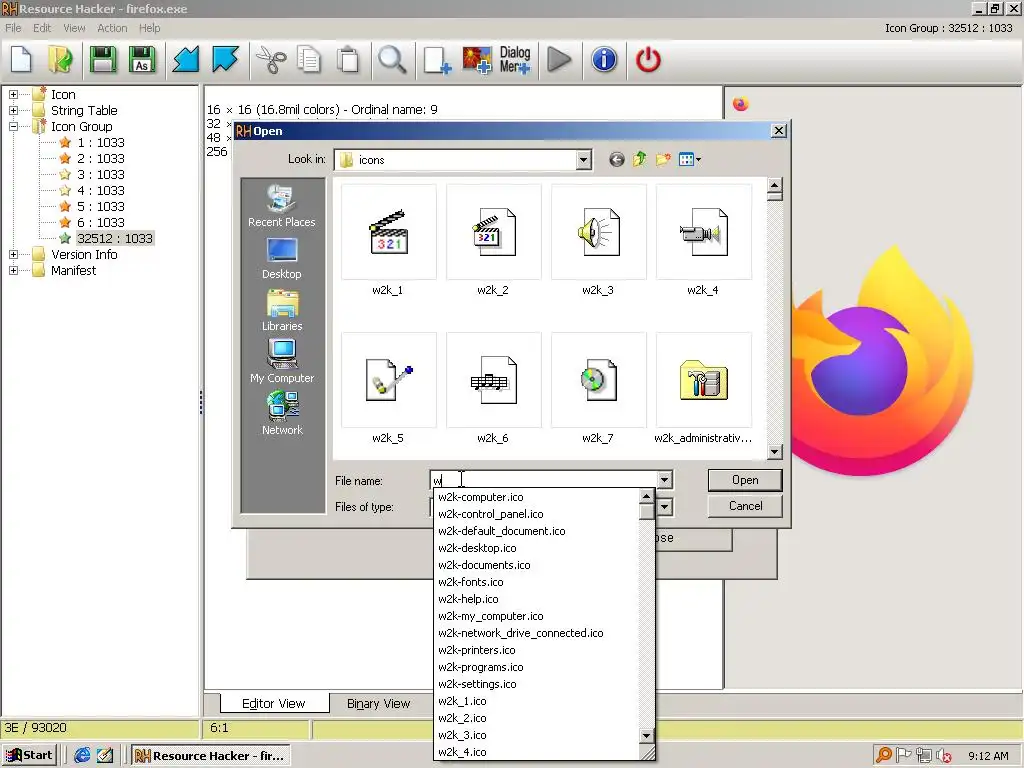Image resolution: width=1024 pixels, height=768 pixels.
Task: Go to Network in places sidebar
Action: [281, 414]
